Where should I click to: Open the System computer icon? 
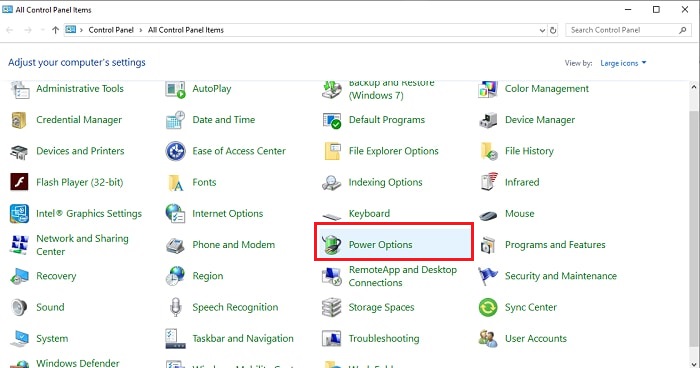19,339
